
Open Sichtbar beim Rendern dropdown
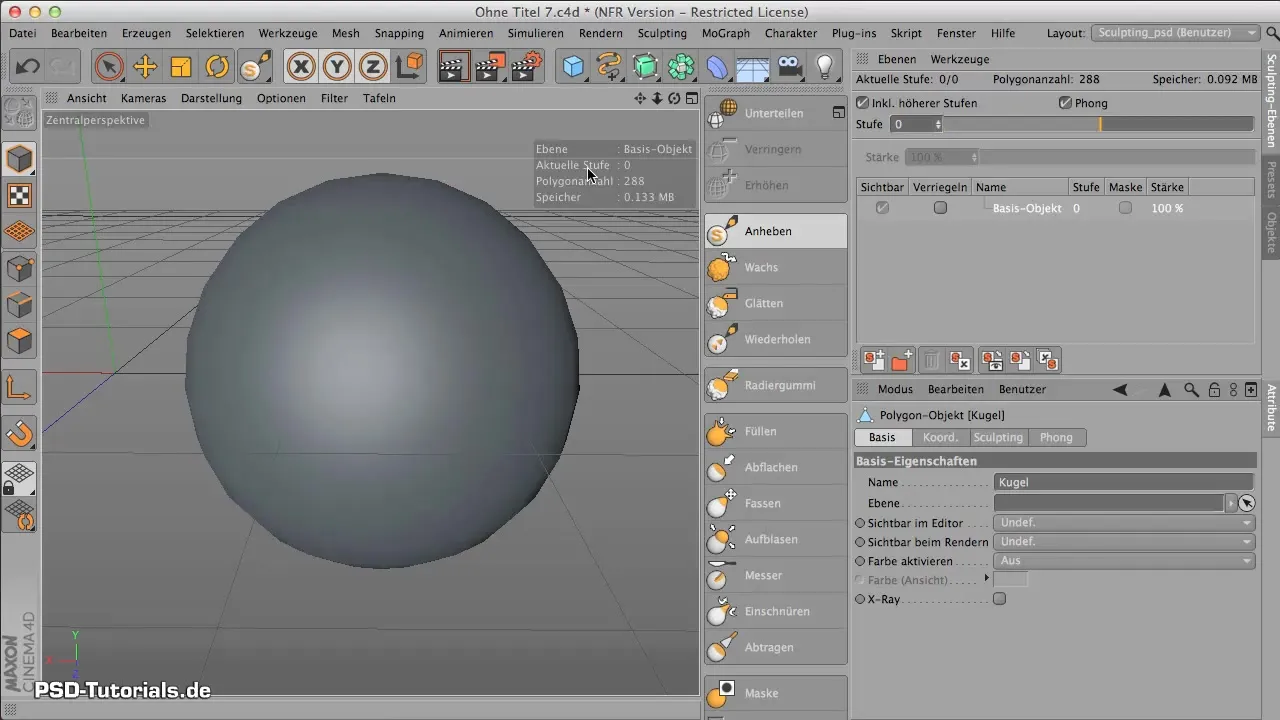click(x=1124, y=541)
